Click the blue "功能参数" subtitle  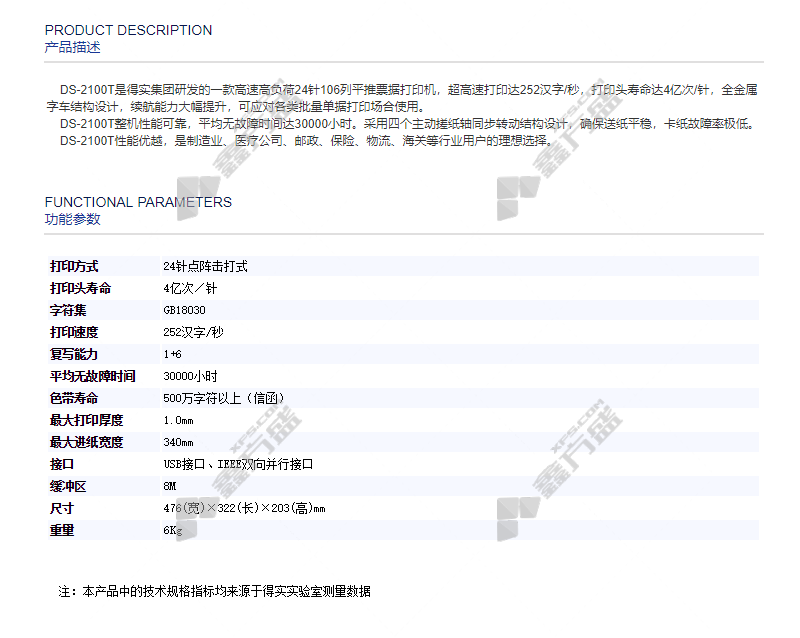pyautogui.click(x=72, y=219)
